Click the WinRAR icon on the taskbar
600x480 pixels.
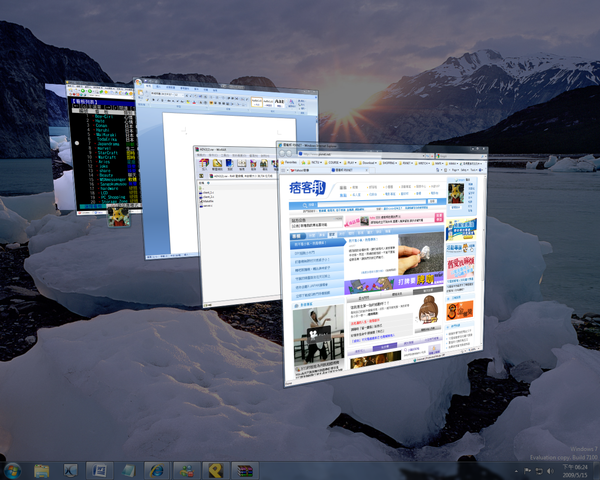tap(246, 469)
